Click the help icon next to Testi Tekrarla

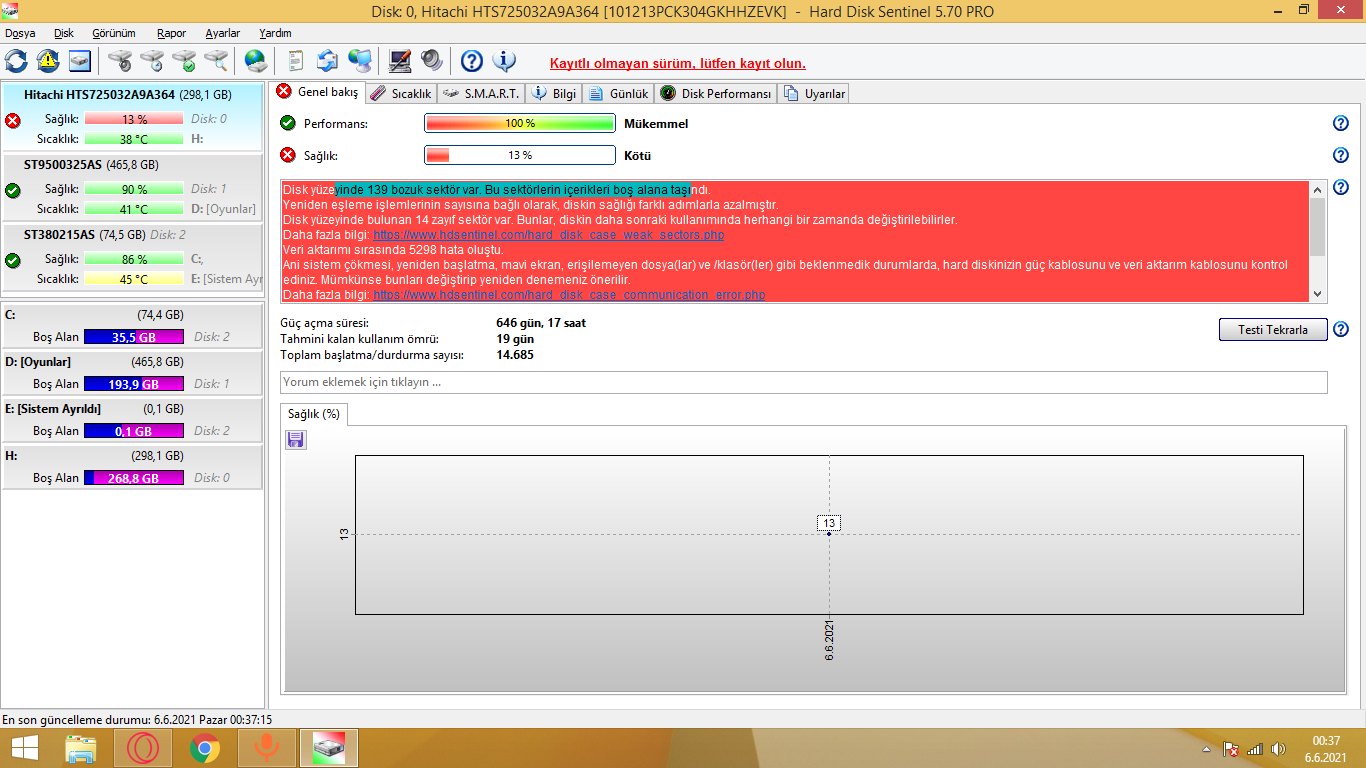pos(1341,330)
